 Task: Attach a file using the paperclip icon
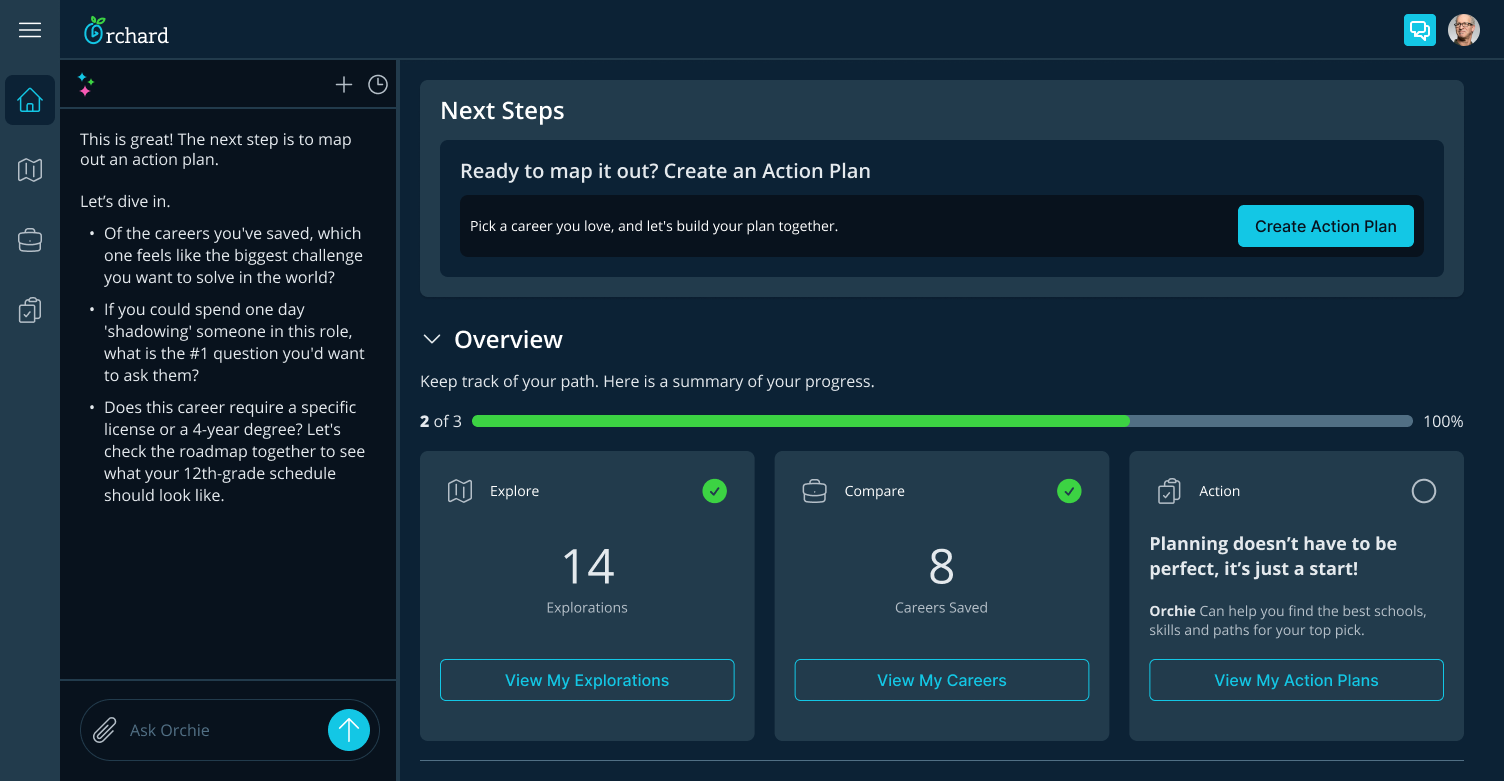(x=104, y=730)
